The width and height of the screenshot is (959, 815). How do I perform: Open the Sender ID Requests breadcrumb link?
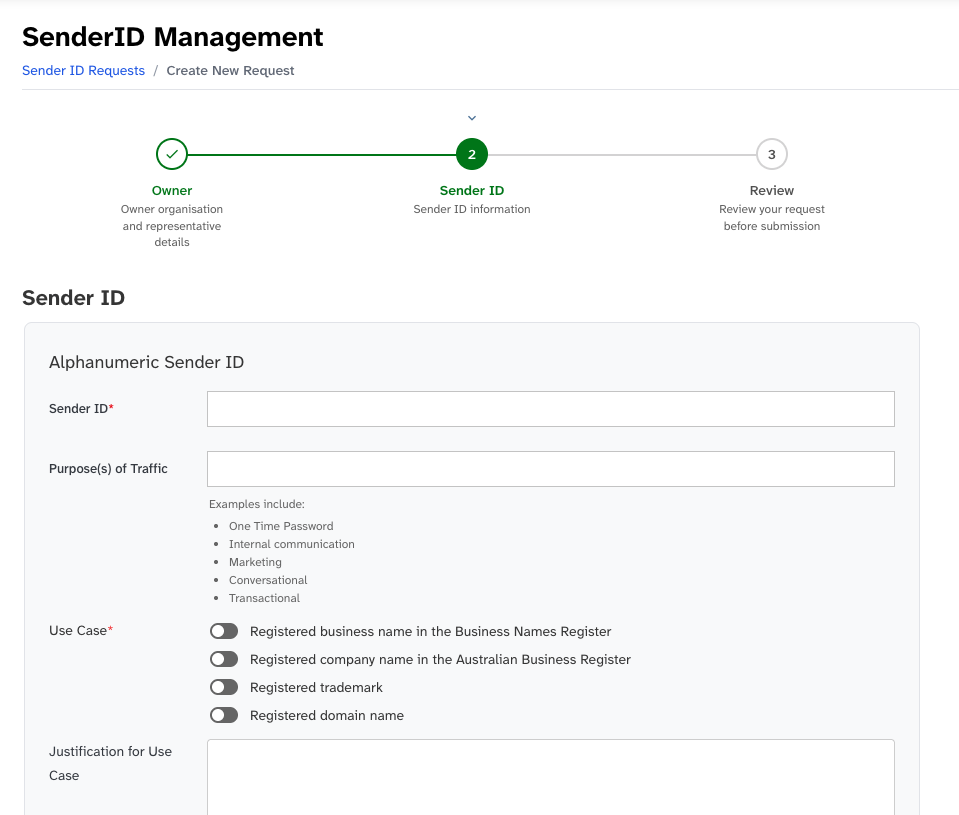[x=83, y=70]
